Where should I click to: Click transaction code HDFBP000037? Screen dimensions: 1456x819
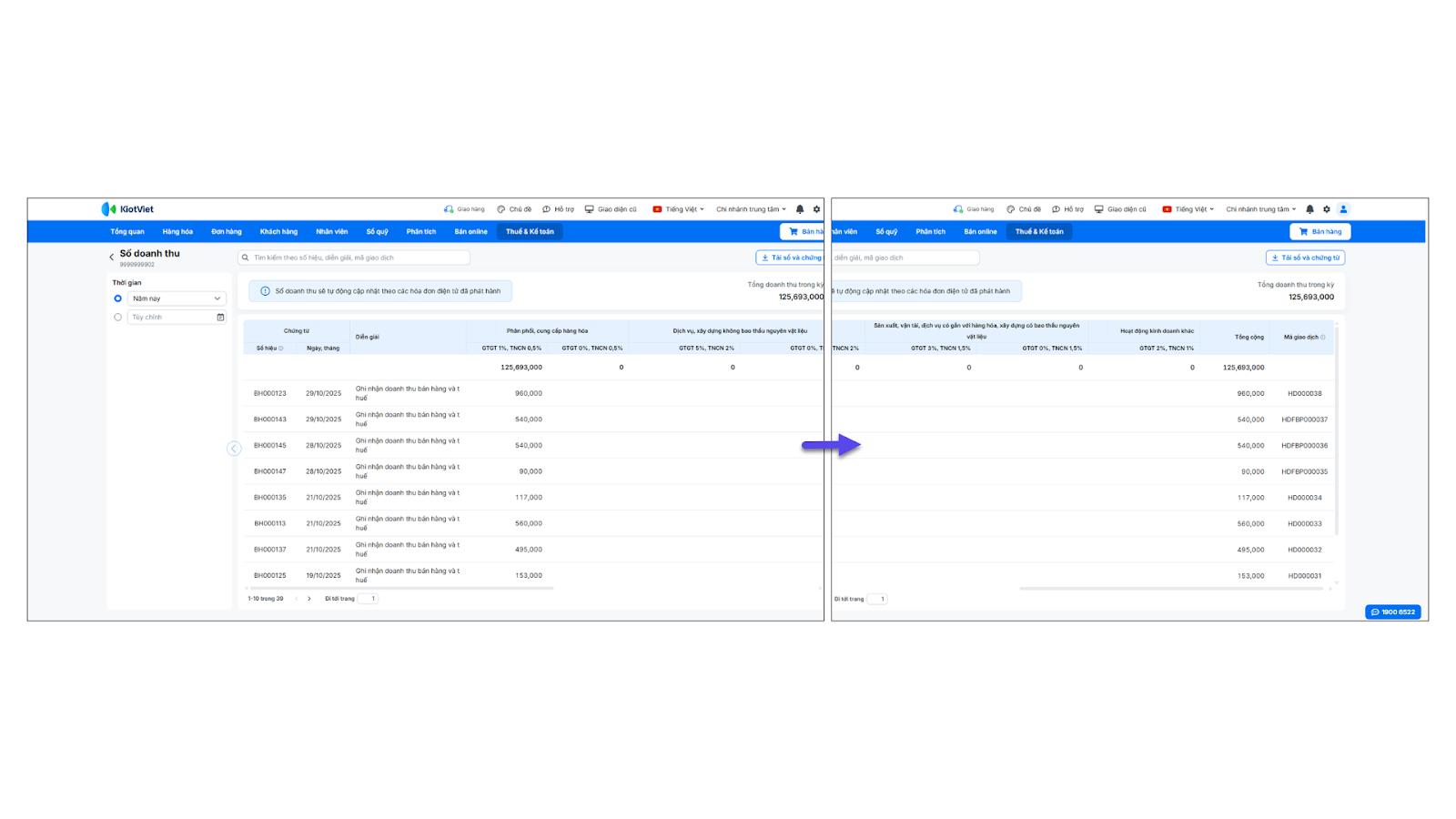[x=1305, y=420]
